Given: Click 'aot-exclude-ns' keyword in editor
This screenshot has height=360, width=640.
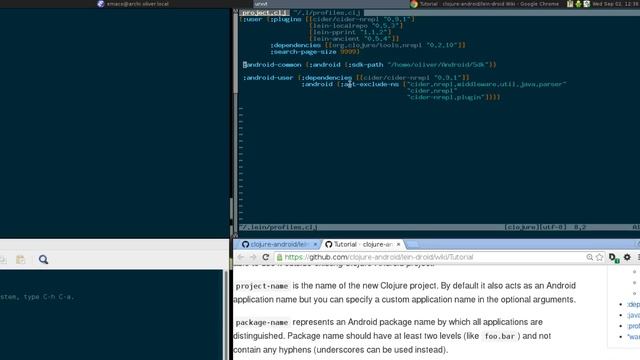Looking at the screenshot, I should click(370, 84).
